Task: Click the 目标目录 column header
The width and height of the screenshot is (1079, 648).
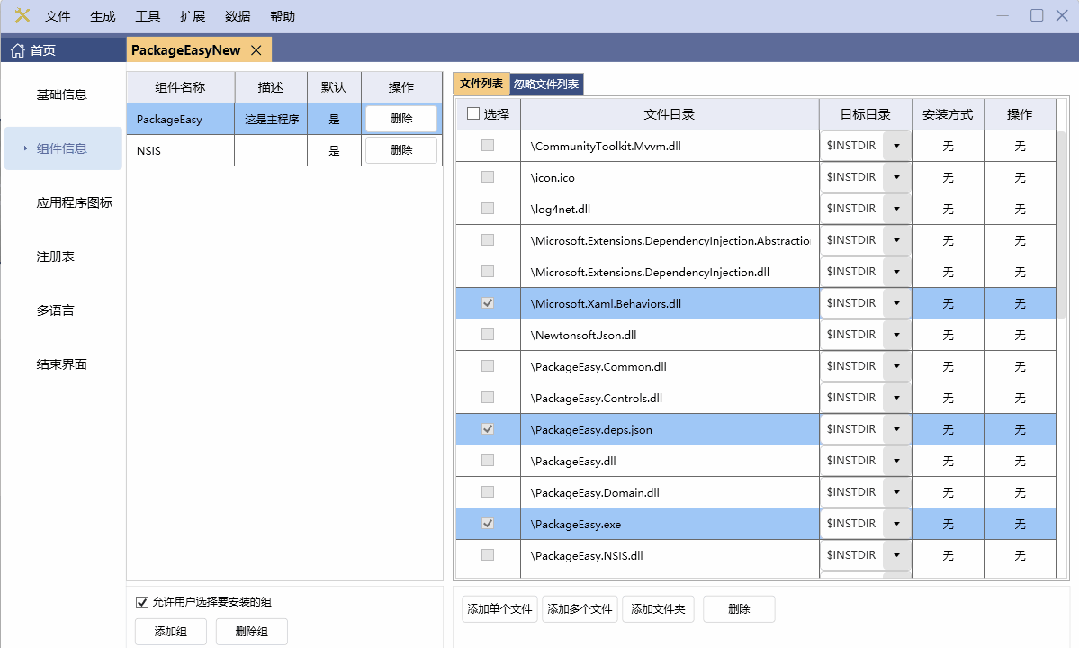Action: [866, 114]
